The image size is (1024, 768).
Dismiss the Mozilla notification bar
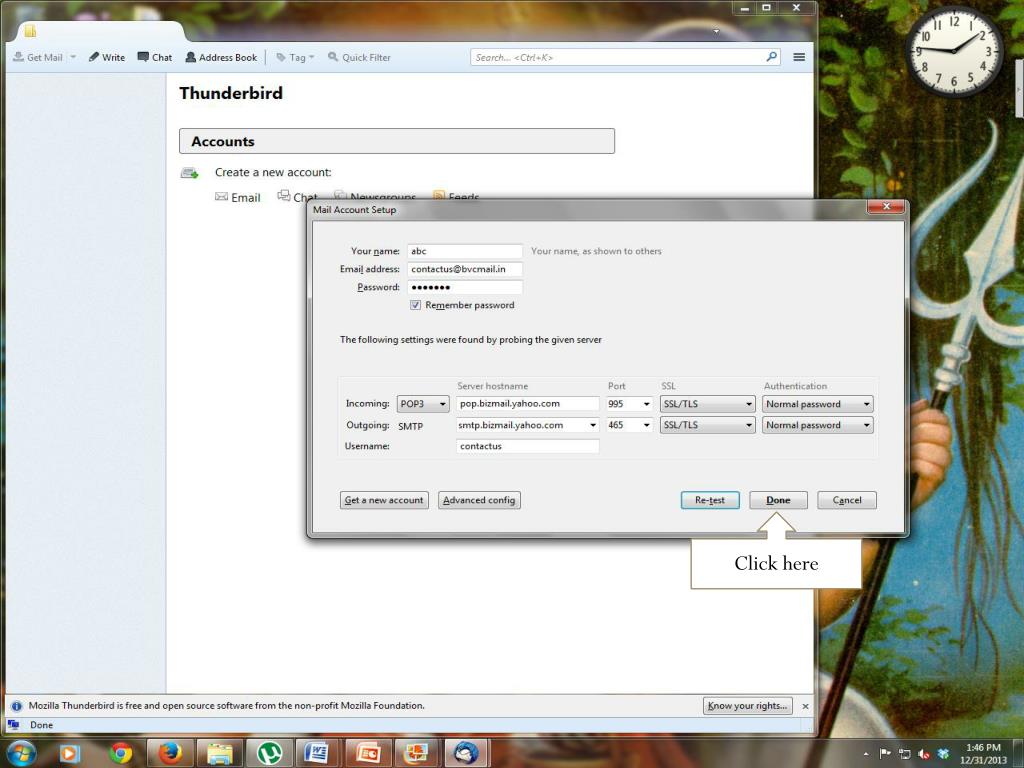[805, 706]
